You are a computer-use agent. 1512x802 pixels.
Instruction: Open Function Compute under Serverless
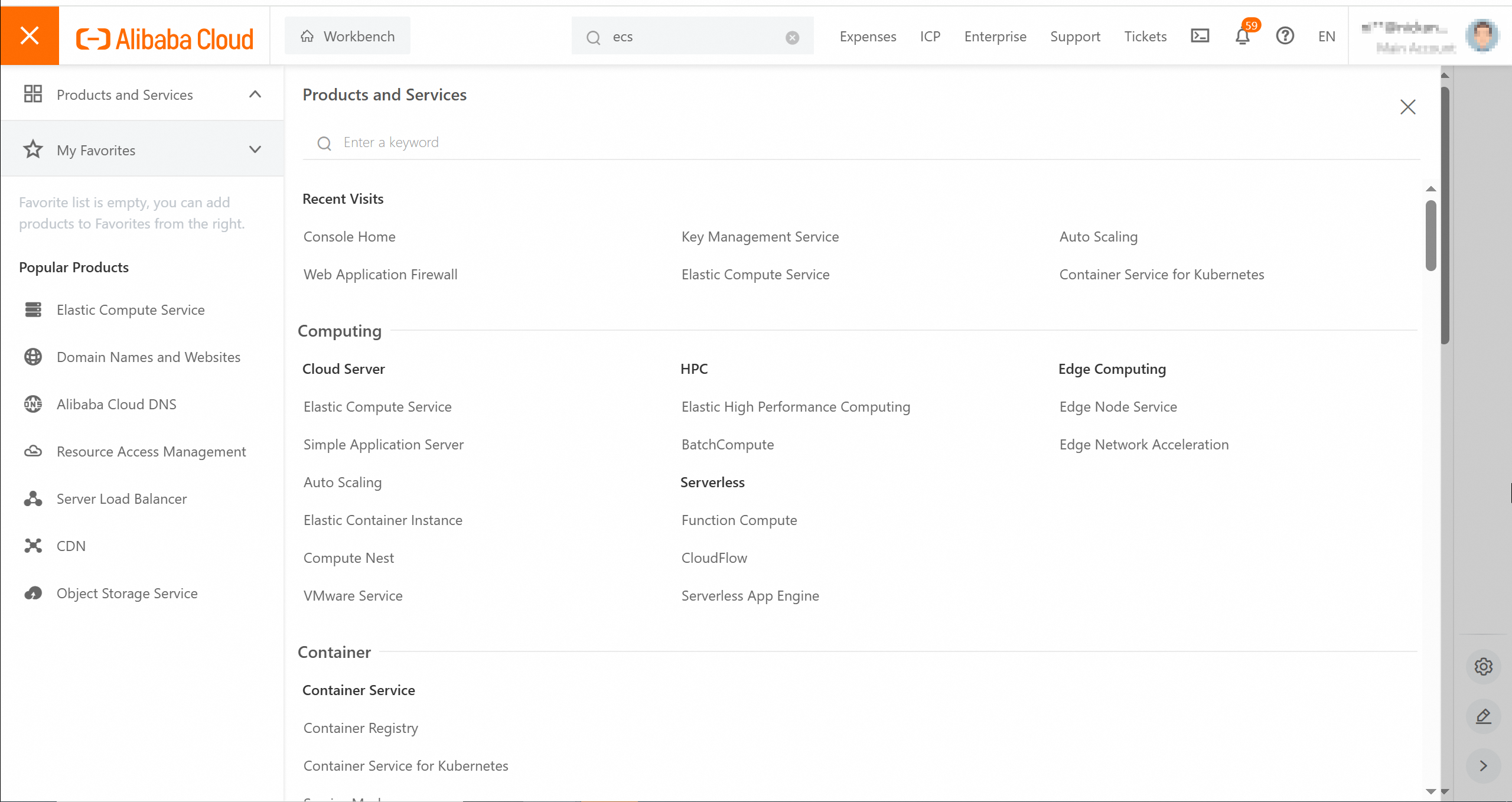coord(739,520)
